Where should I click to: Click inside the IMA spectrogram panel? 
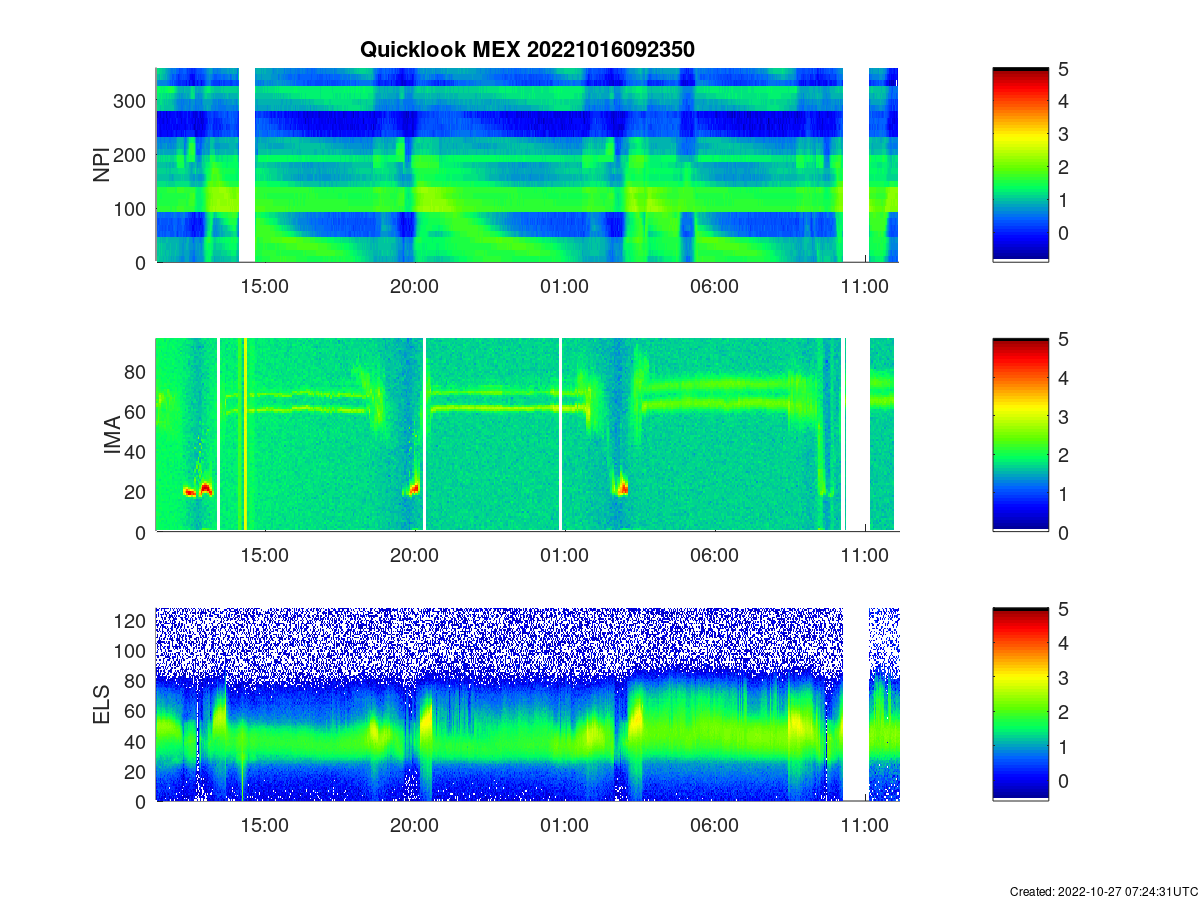tap(527, 435)
